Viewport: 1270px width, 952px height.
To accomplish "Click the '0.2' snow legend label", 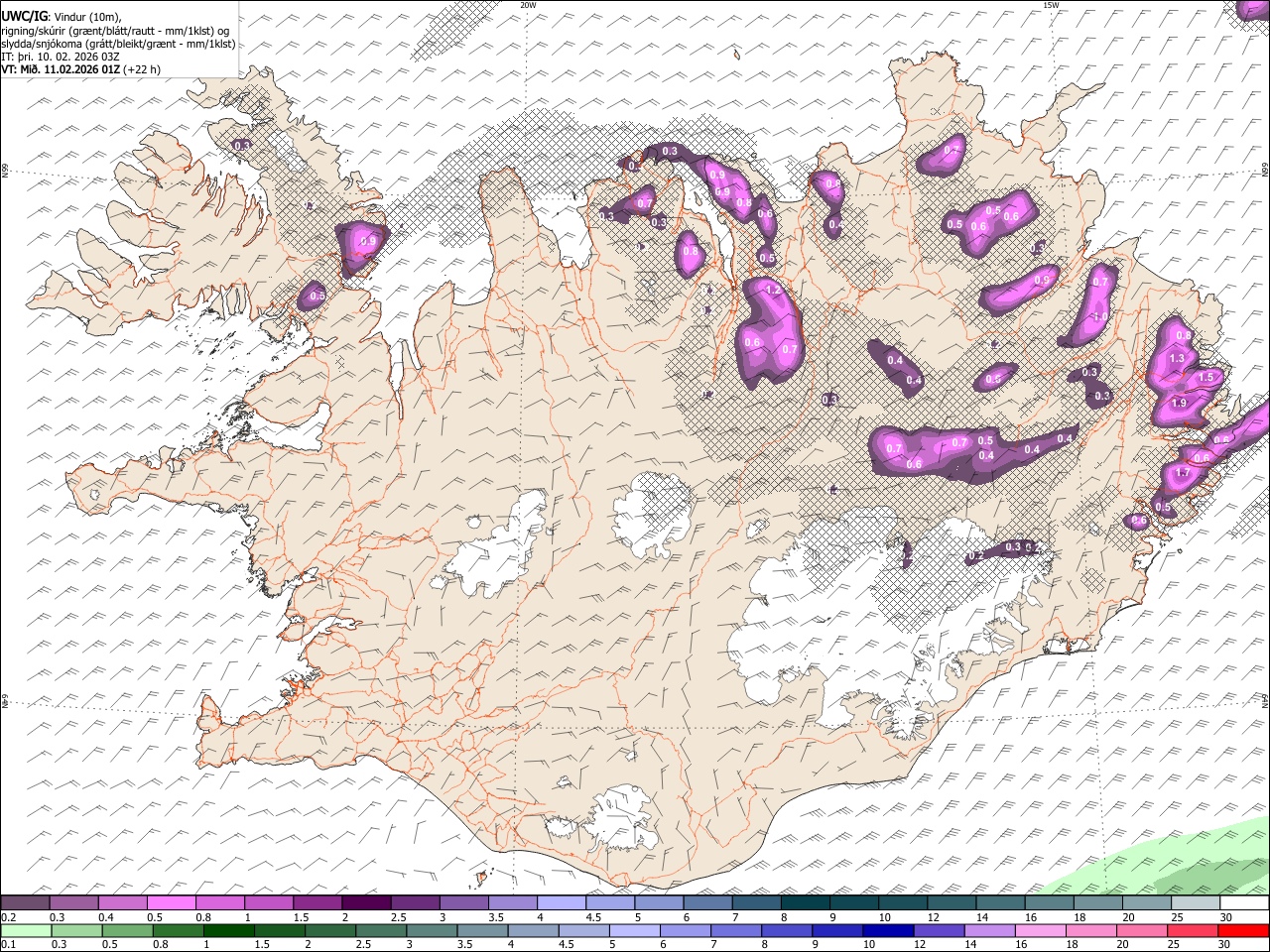I will [7, 917].
